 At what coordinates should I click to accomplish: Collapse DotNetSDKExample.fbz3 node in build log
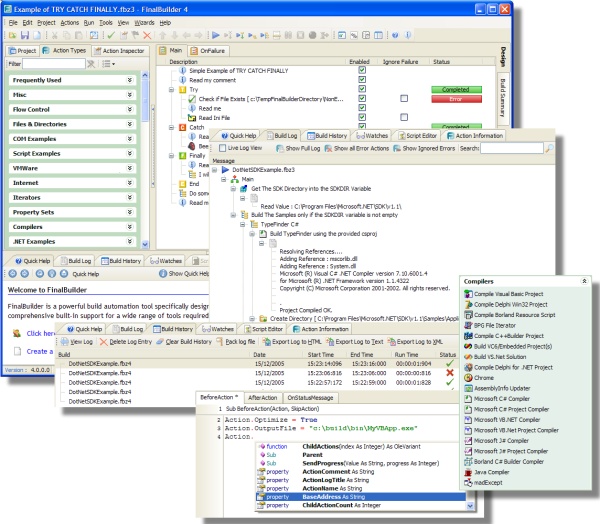click(x=215, y=170)
